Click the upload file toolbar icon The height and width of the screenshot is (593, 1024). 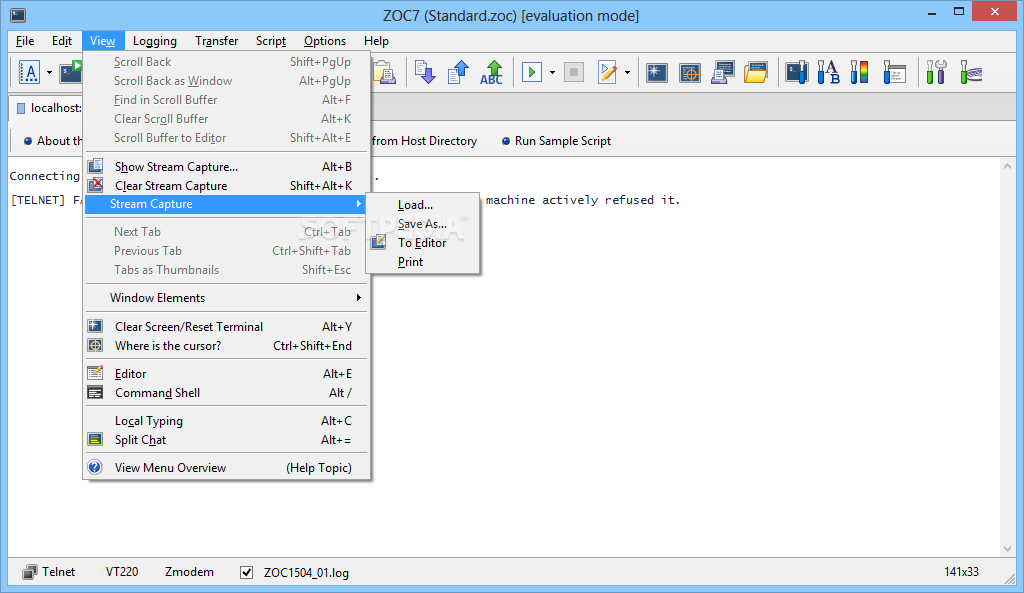(x=458, y=72)
